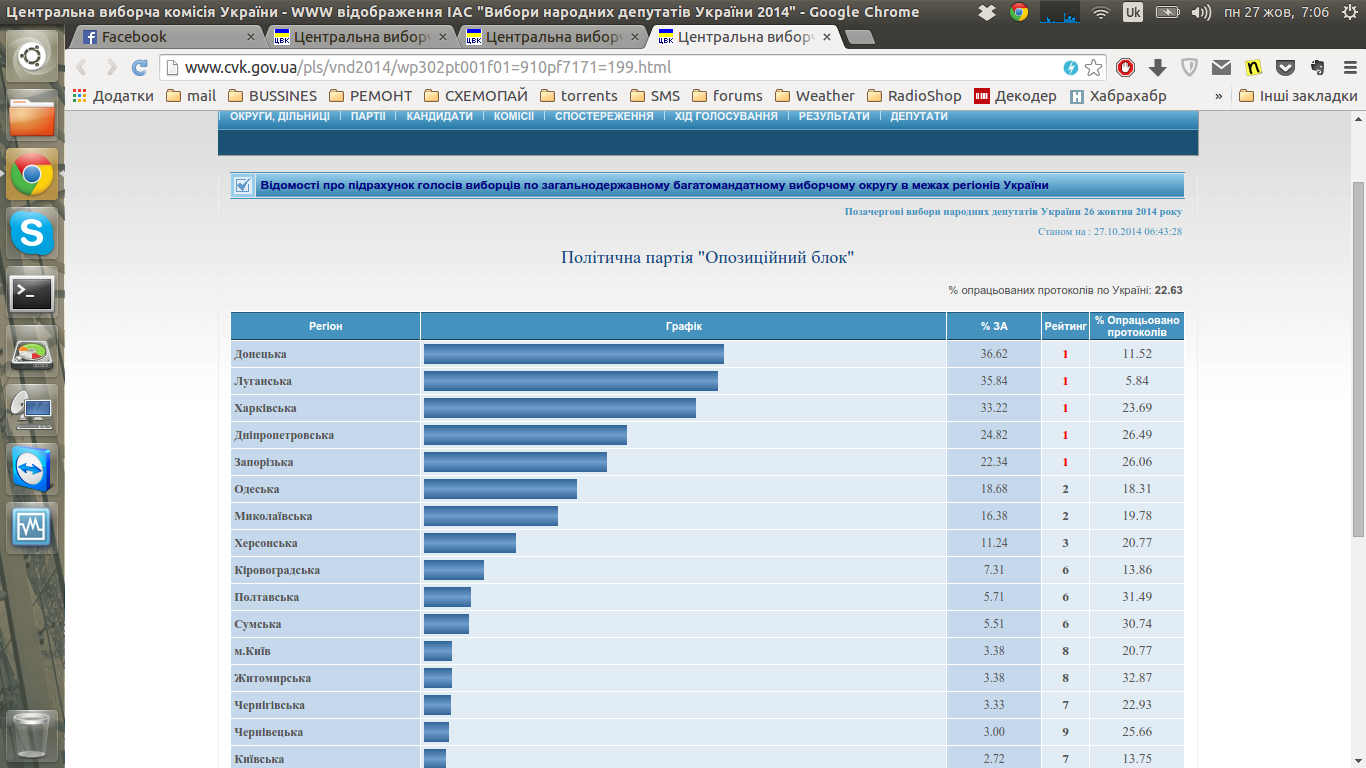Switch to the Facebook tab

[x=165, y=37]
